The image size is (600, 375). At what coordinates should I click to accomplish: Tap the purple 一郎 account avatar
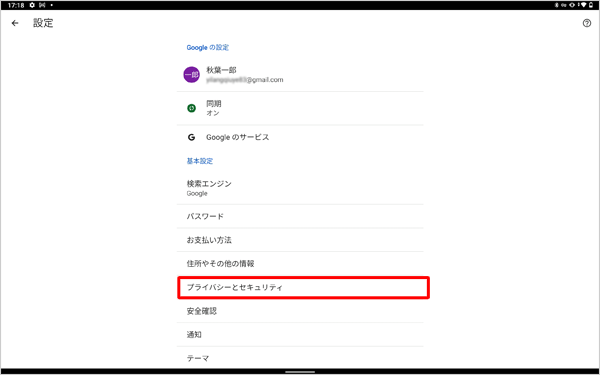coord(191,75)
